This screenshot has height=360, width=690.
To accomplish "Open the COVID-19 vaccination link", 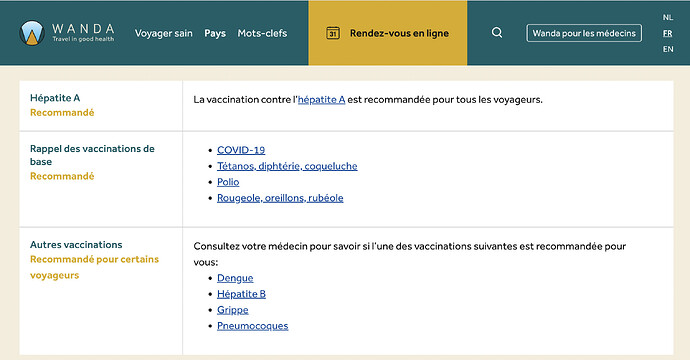I will (x=241, y=150).
